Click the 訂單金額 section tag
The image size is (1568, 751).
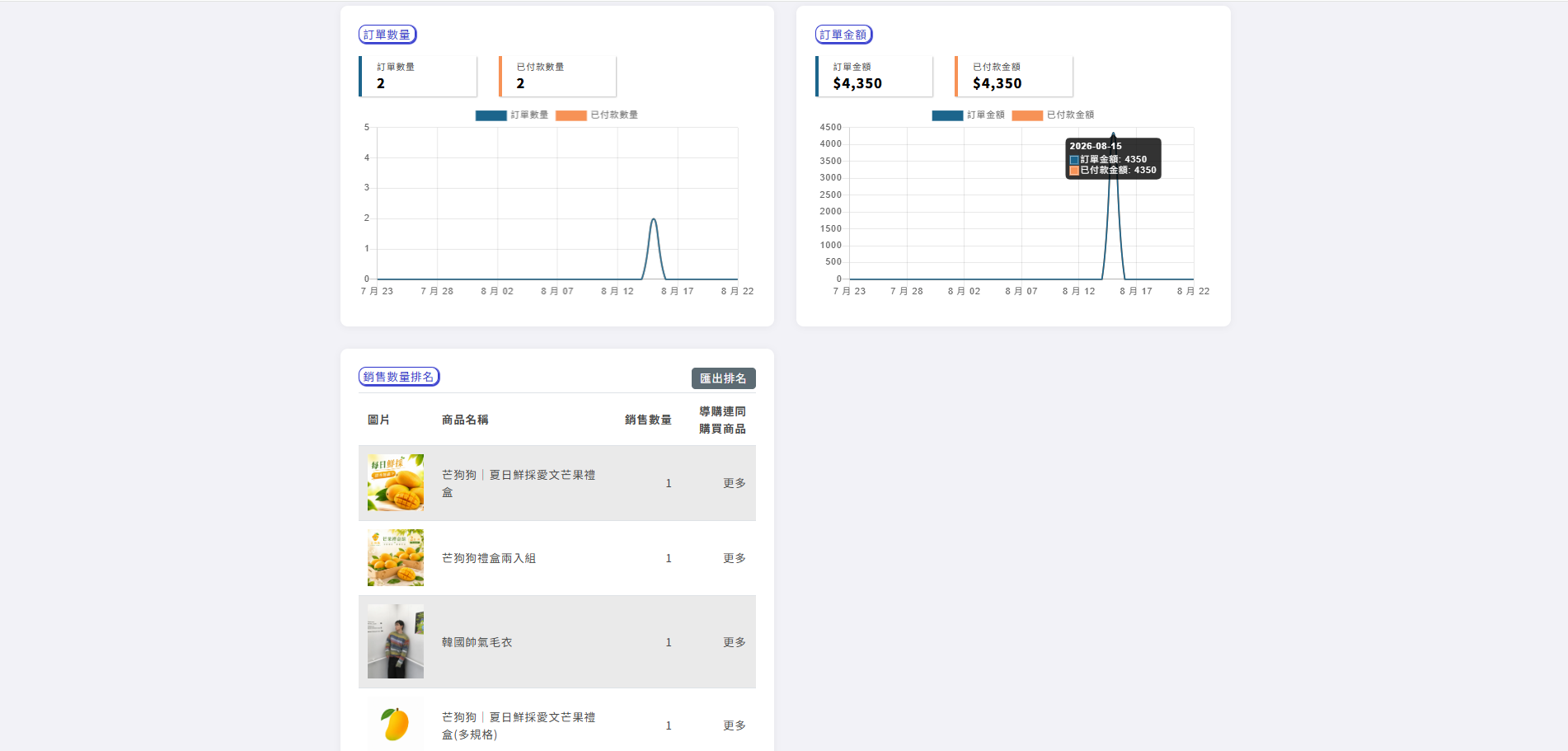click(843, 35)
